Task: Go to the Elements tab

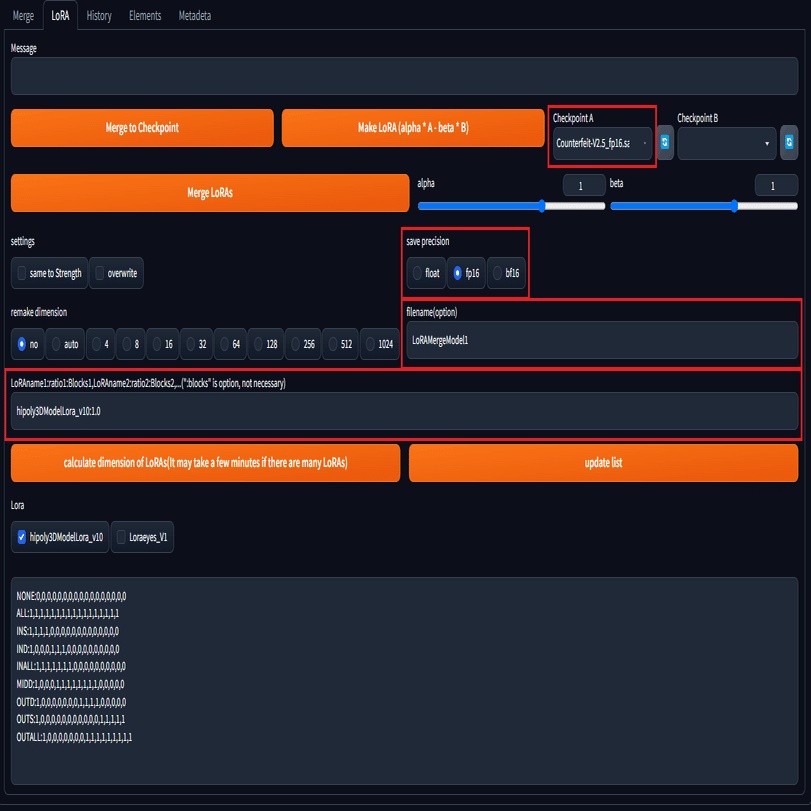Action: [x=145, y=16]
